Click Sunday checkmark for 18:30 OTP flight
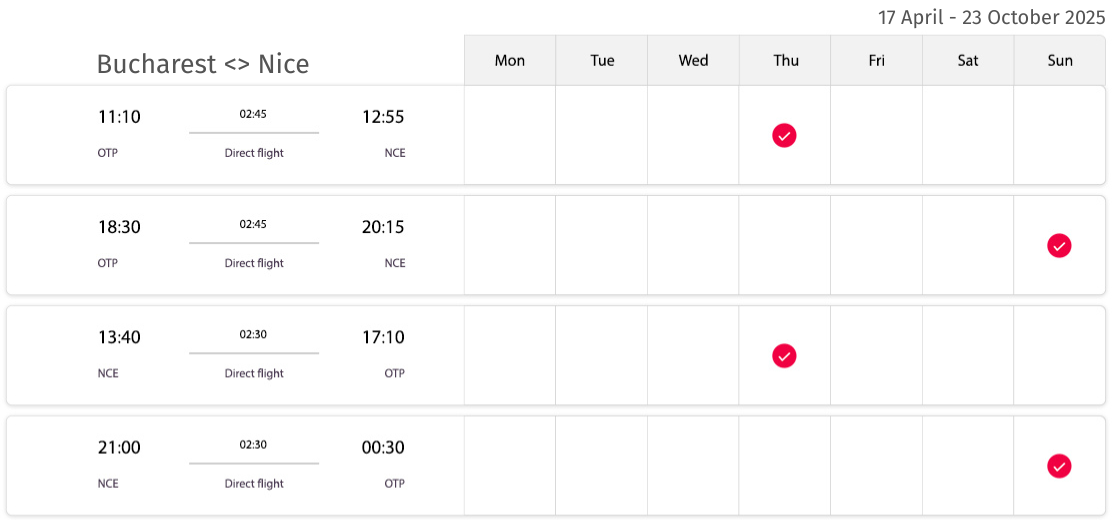The width and height of the screenshot is (1112, 520). pyautogui.click(x=1059, y=245)
